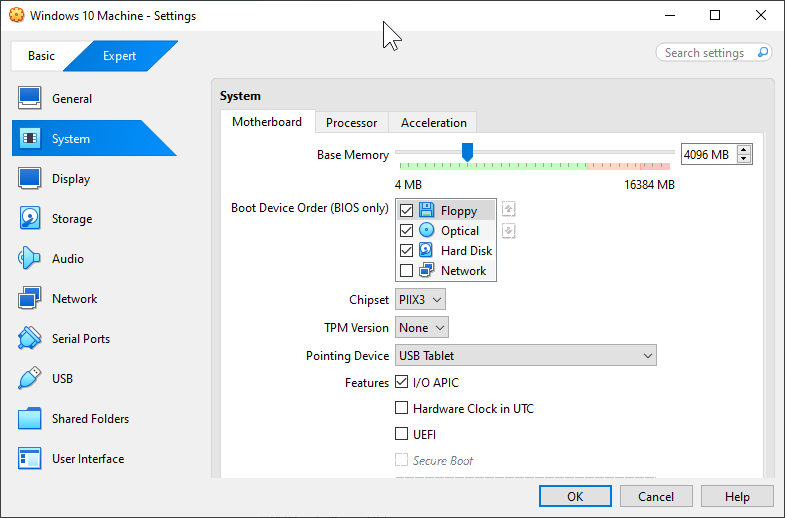Switch to the Processor tab
This screenshot has height=518, width=785.
(351, 123)
